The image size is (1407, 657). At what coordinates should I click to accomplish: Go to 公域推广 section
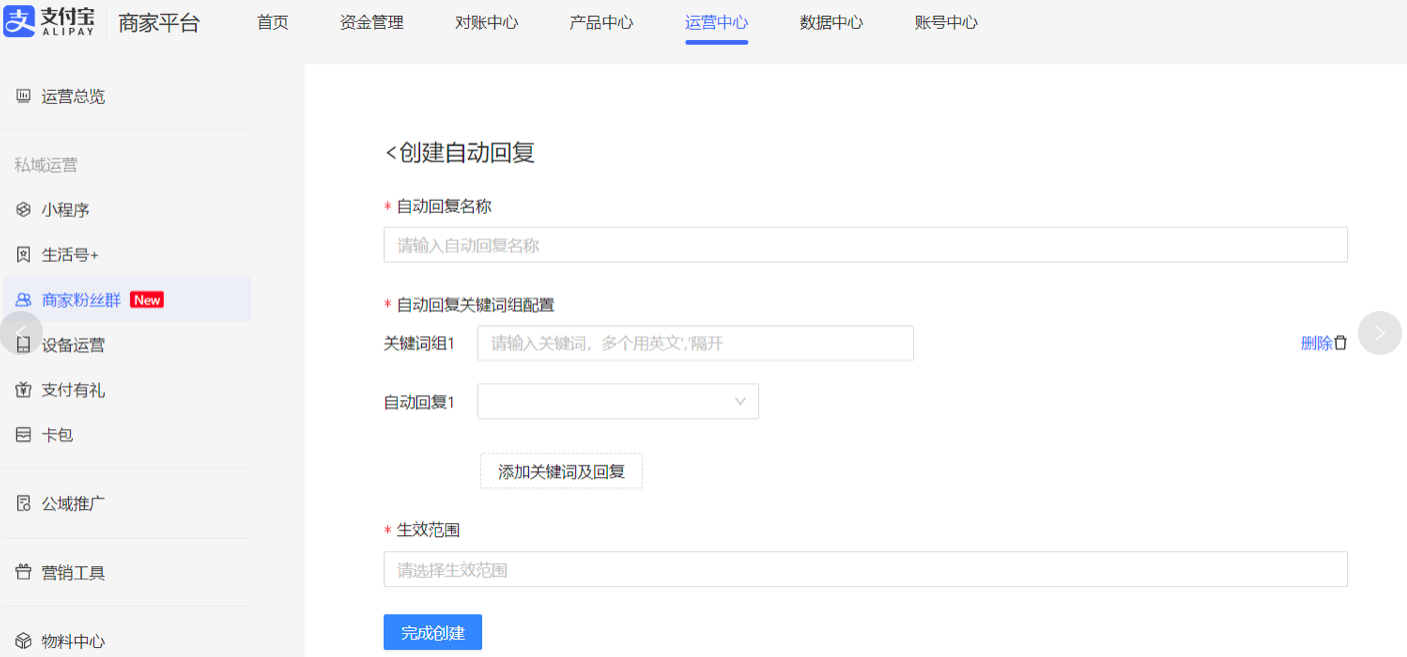(72, 503)
